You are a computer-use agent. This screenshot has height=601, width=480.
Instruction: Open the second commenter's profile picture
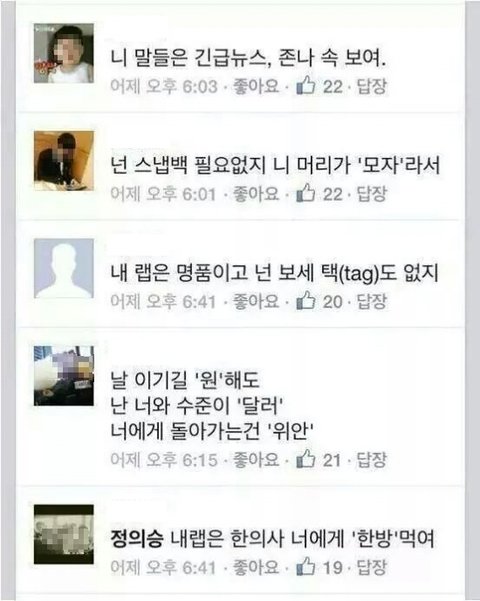64,161
